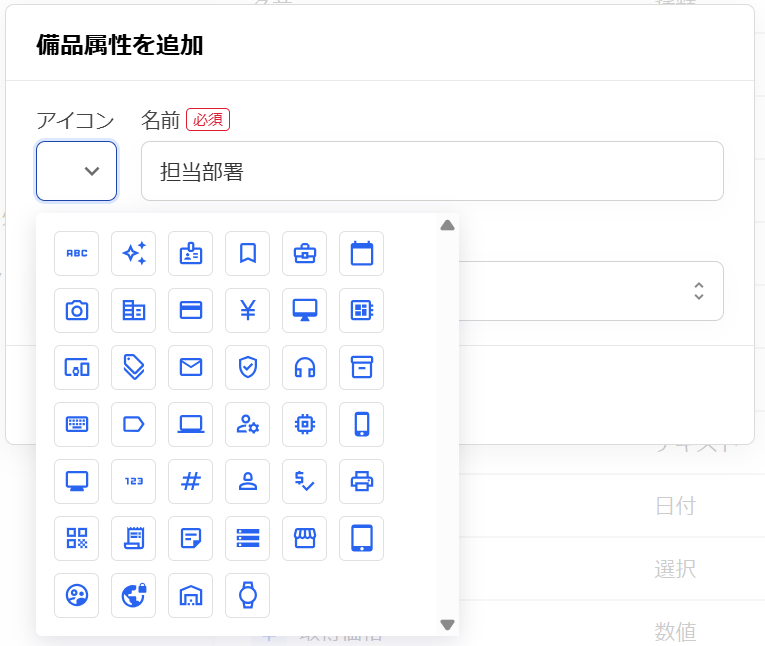Pick the printer icon

(362, 482)
